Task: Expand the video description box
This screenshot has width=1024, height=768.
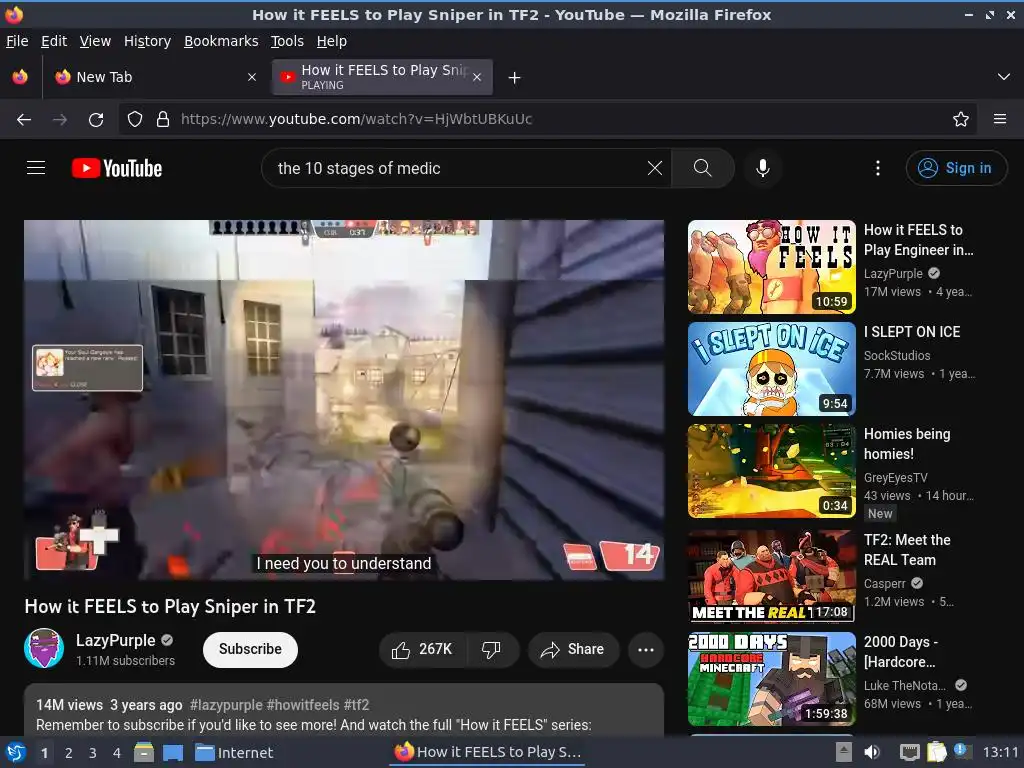Action: (x=344, y=710)
